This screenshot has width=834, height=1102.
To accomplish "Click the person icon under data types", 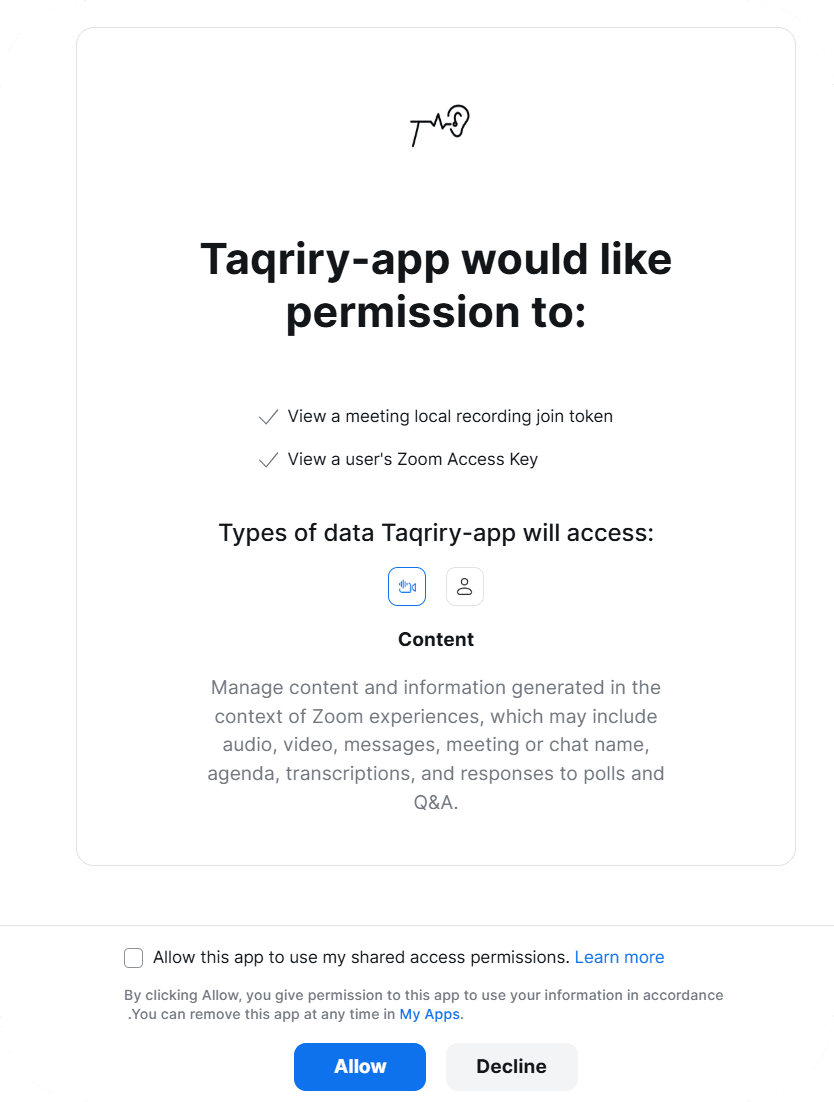I will [x=464, y=586].
